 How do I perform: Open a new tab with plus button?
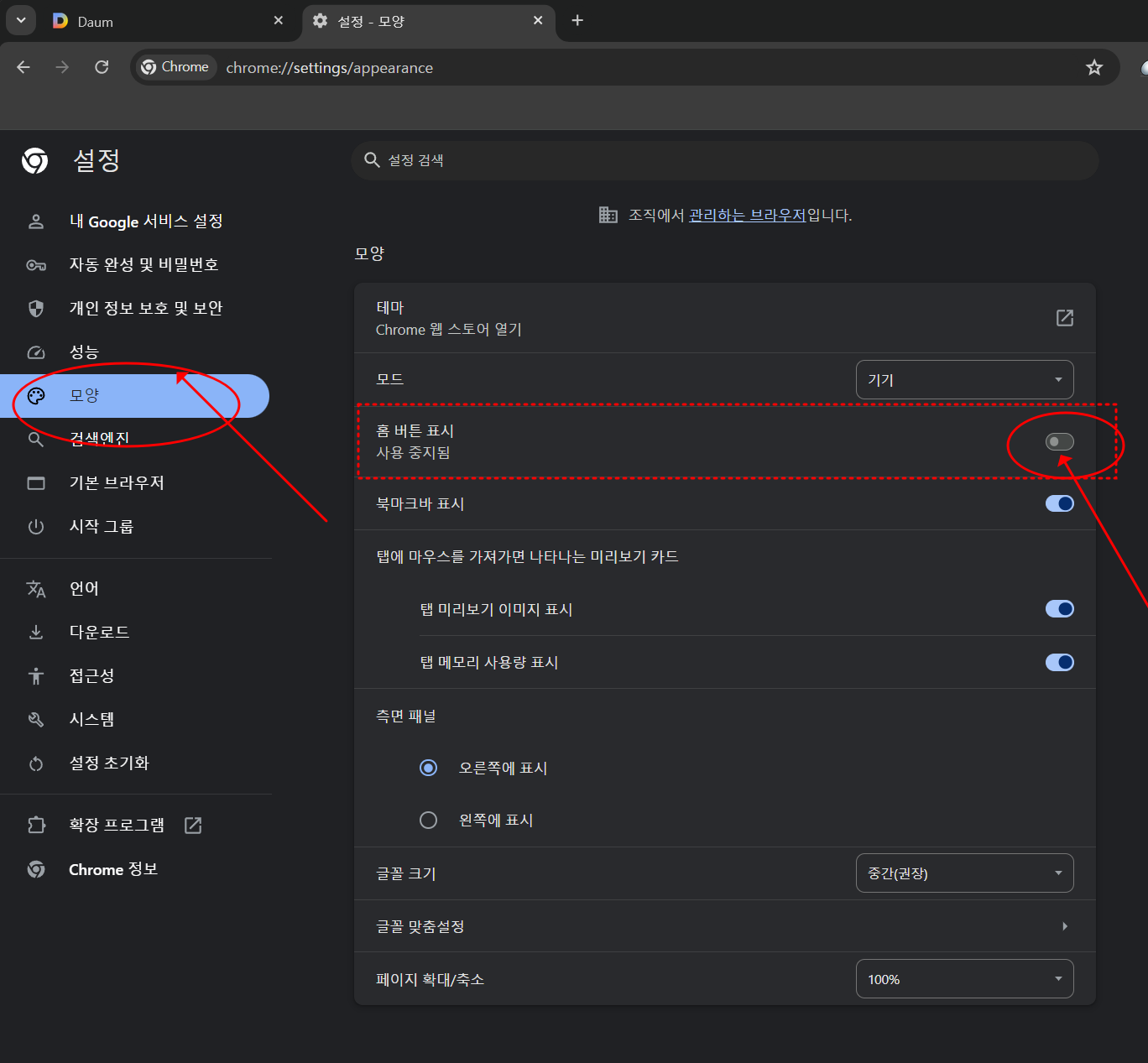click(x=577, y=20)
